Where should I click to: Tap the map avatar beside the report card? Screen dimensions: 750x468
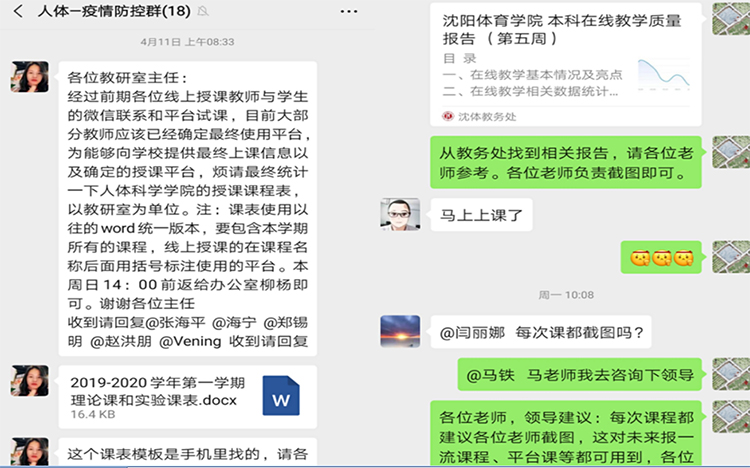pos(731,19)
